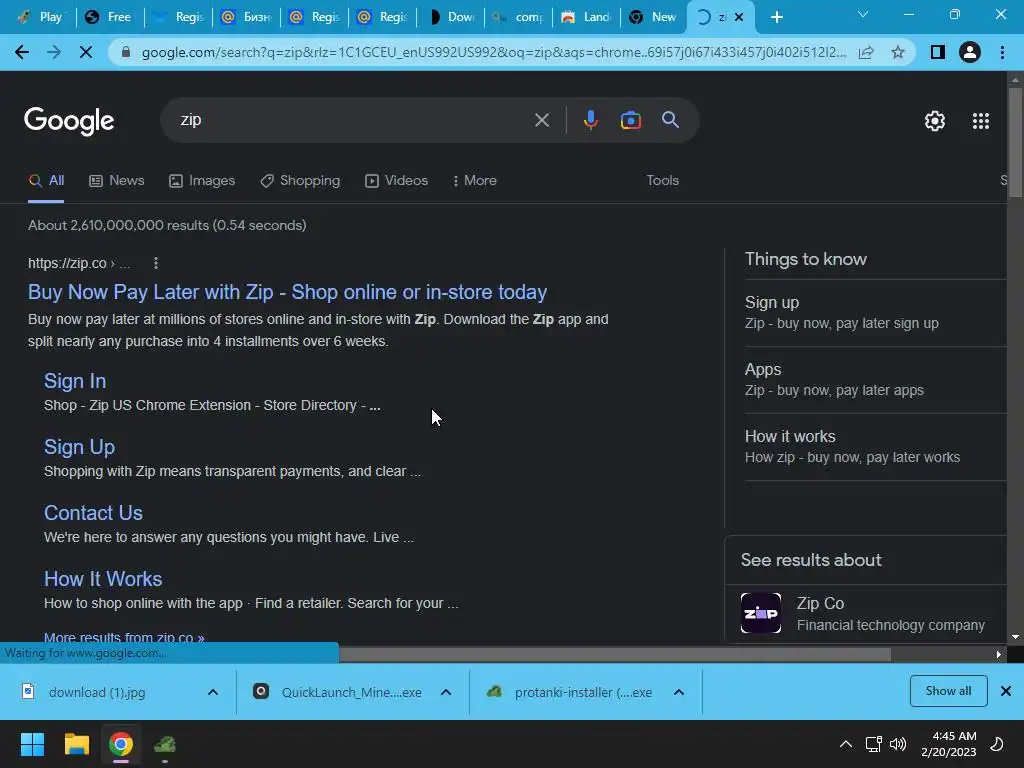Open a new browser tab
Viewport: 1024px width, 768px height.
776,17
